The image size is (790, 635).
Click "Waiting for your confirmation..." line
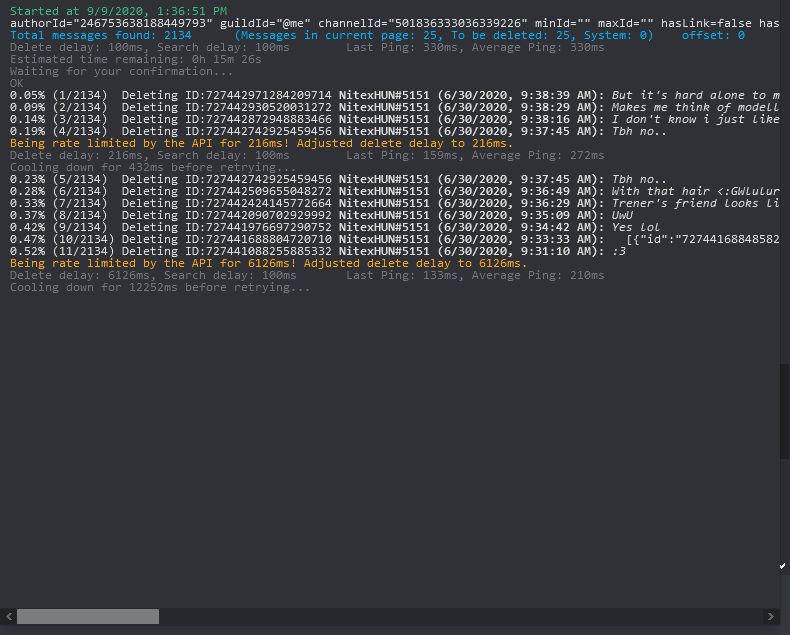[x=121, y=72]
